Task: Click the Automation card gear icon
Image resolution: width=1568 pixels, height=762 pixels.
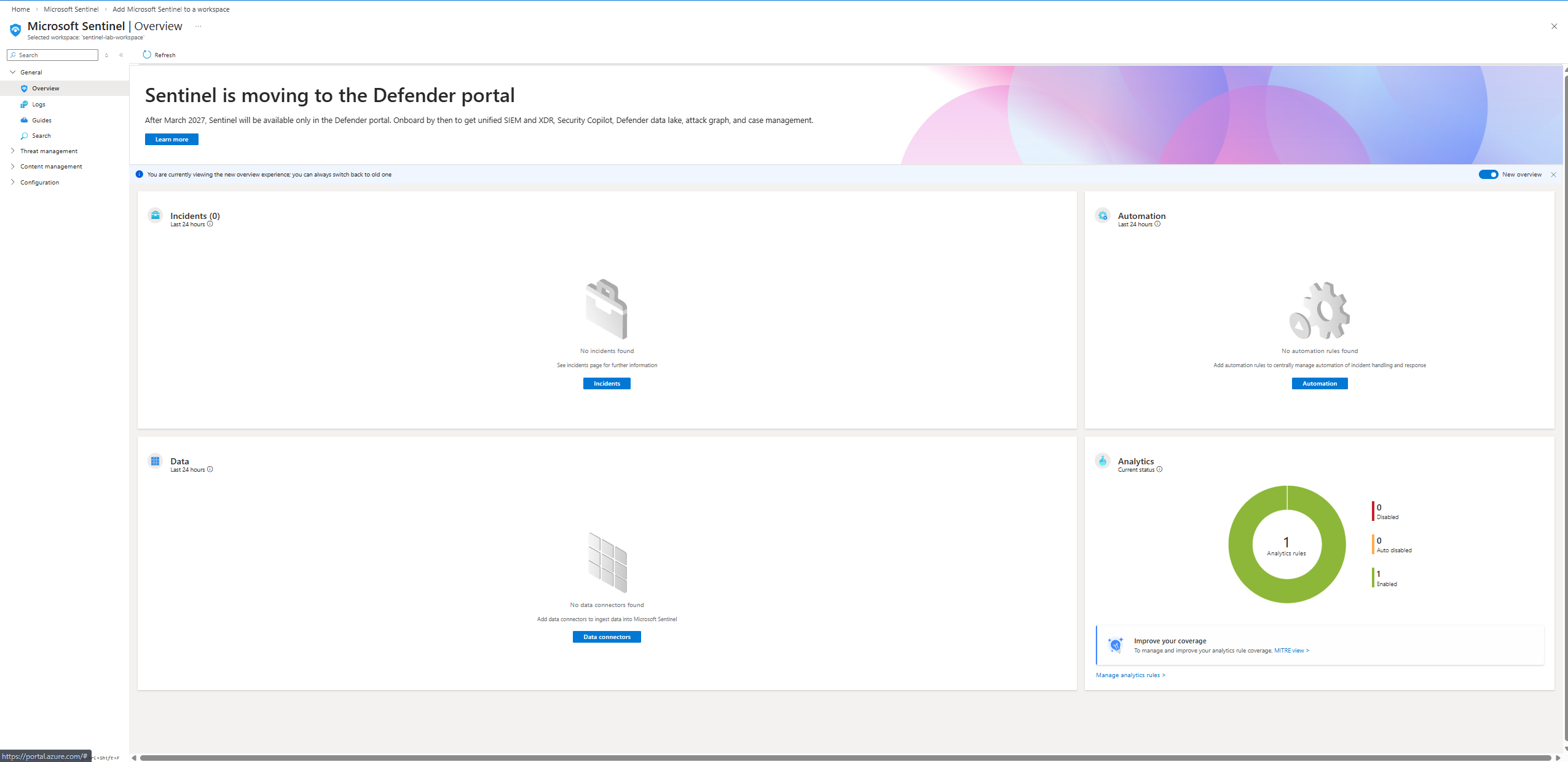Action: click(1103, 215)
